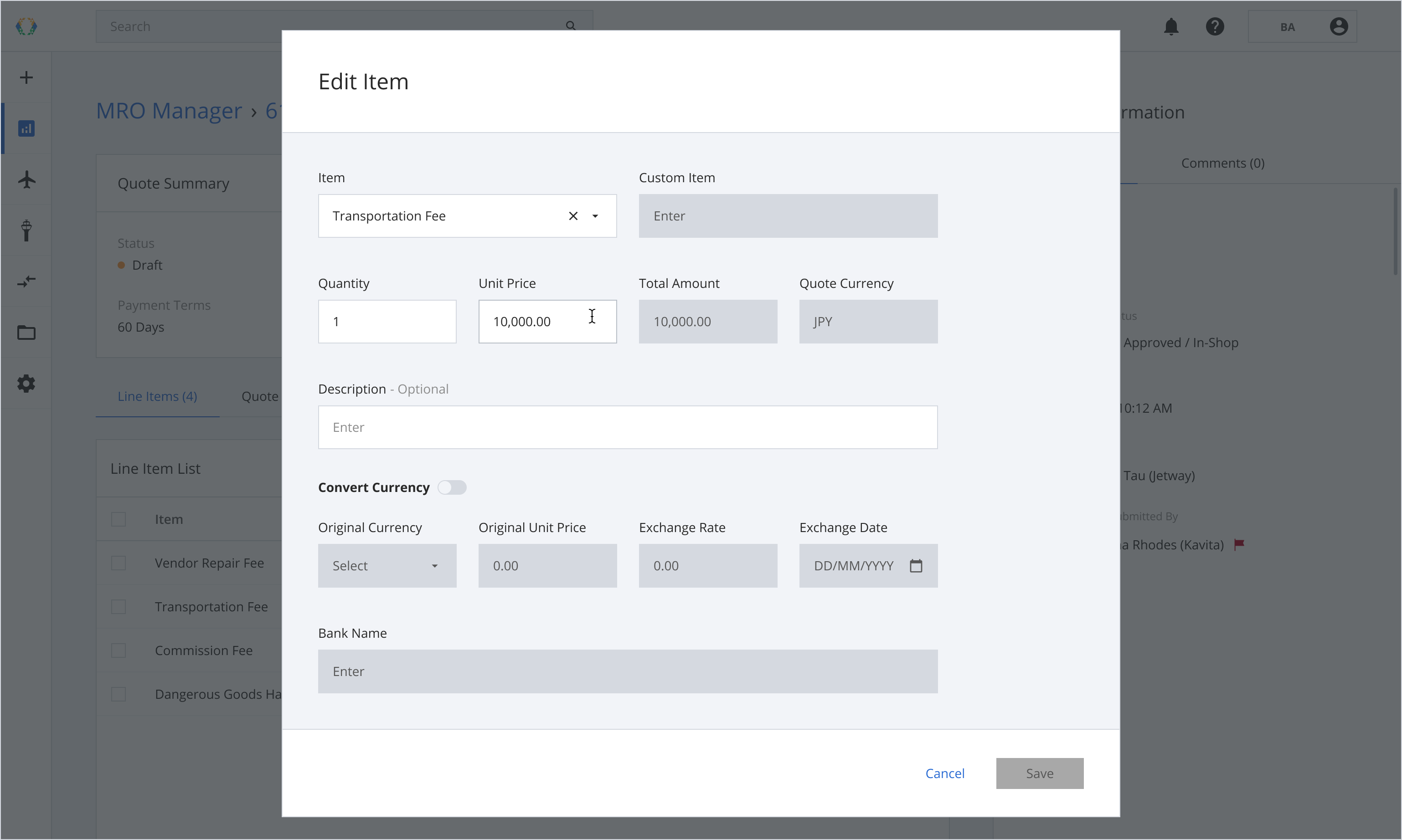Click the Custom Item field
Image resolution: width=1402 pixels, height=840 pixels.
(788, 215)
